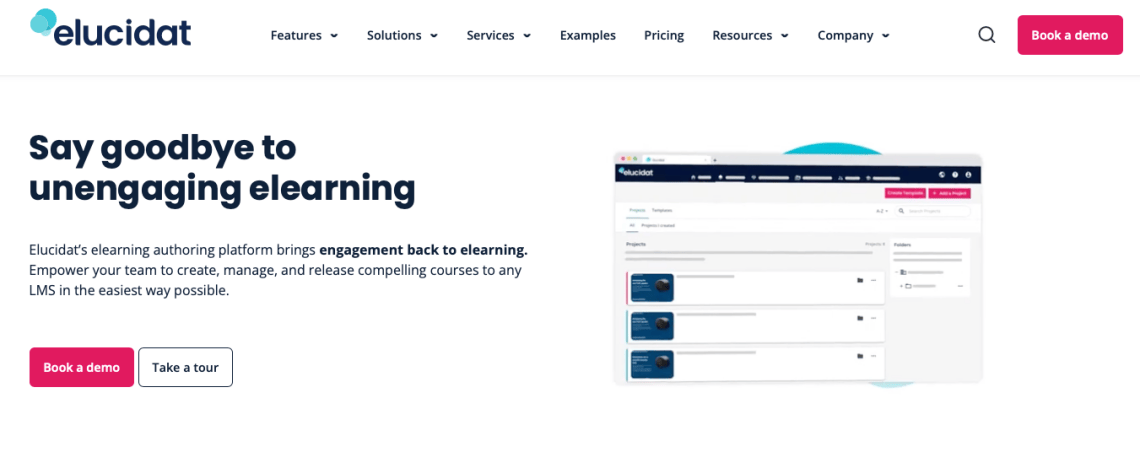This screenshot has height=452, width=1140.
Task: Click Create Template in the app preview
Action: pos(905,193)
